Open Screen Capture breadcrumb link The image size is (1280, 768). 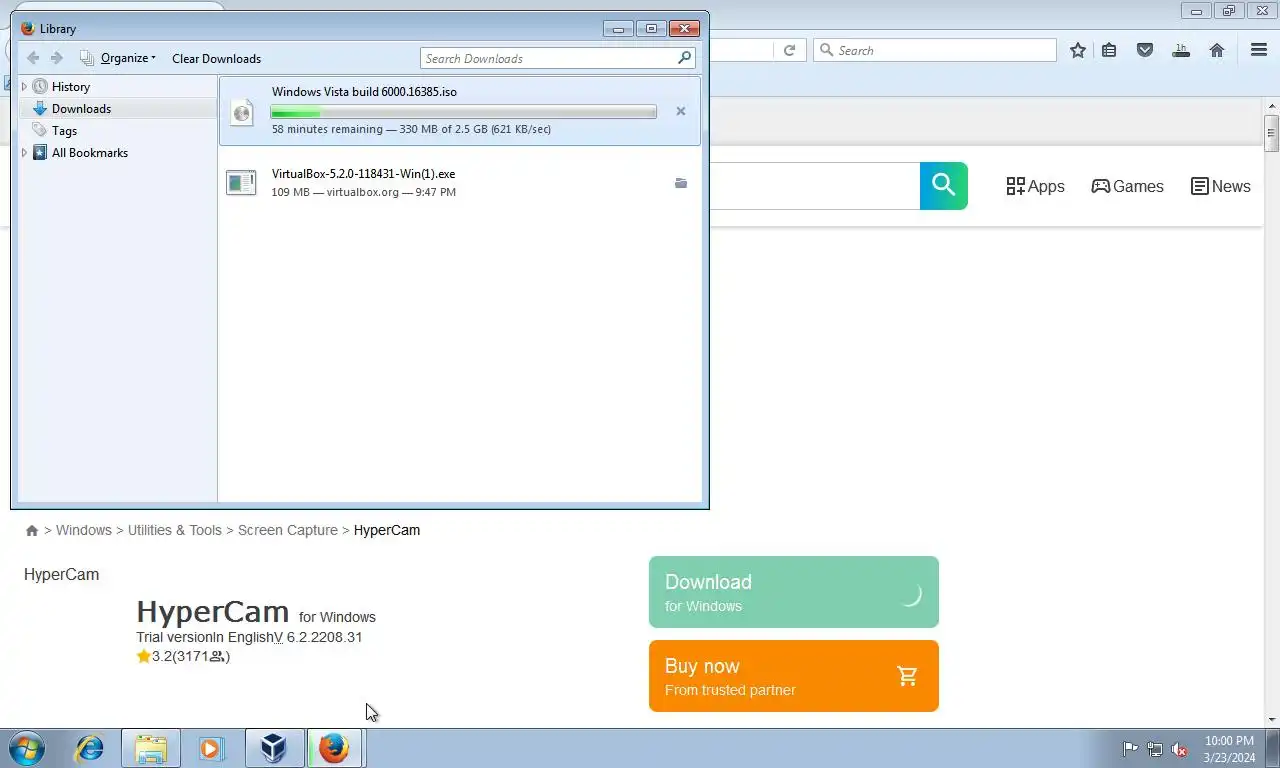[x=288, y=530]
